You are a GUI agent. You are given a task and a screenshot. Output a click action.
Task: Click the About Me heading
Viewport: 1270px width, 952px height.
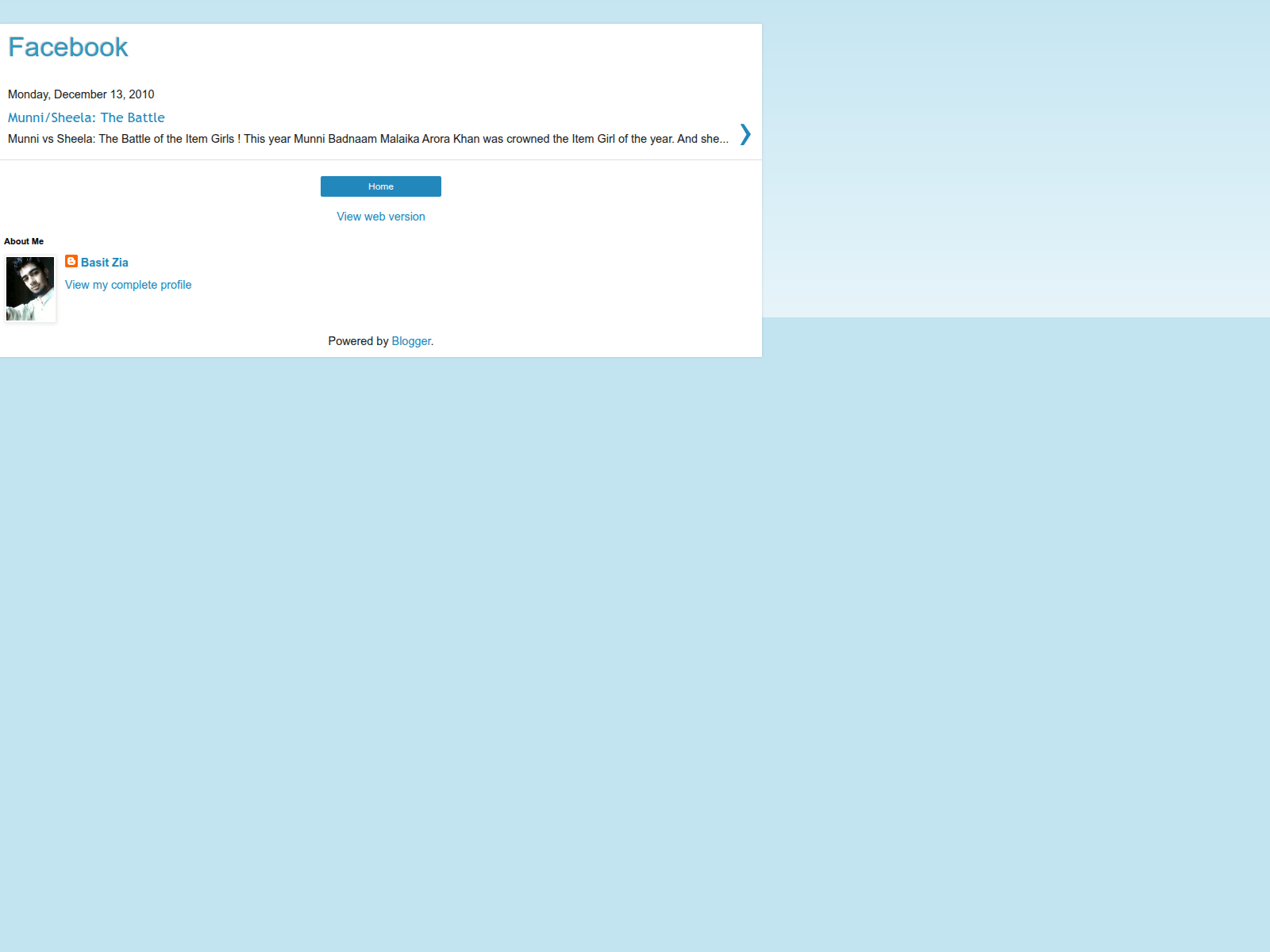(x=24, y=241)
